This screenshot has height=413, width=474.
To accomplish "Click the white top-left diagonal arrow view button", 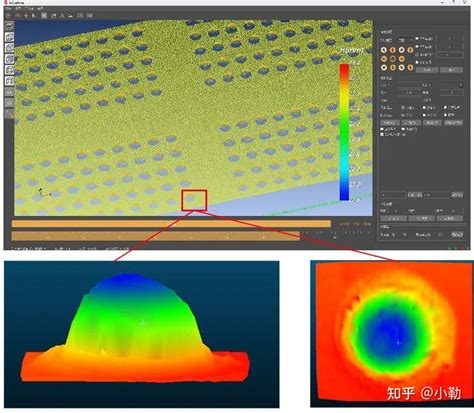I will (x=384, y=50).
